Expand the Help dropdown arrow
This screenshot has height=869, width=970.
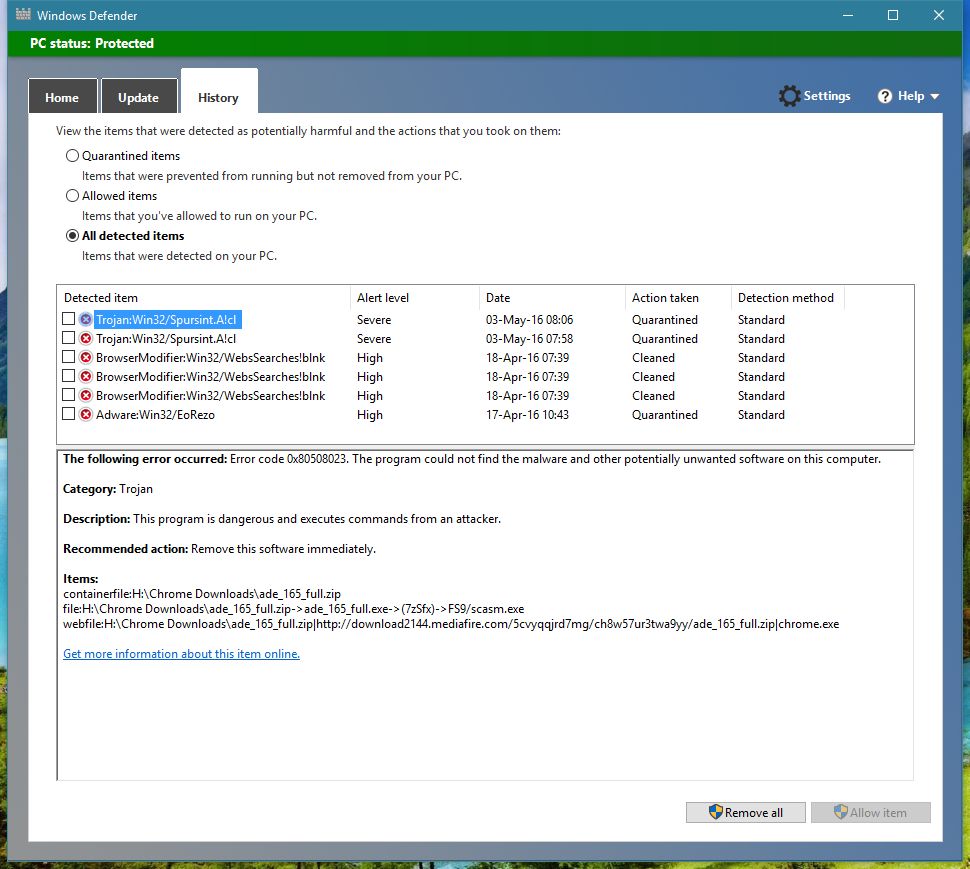click(934, 96)
